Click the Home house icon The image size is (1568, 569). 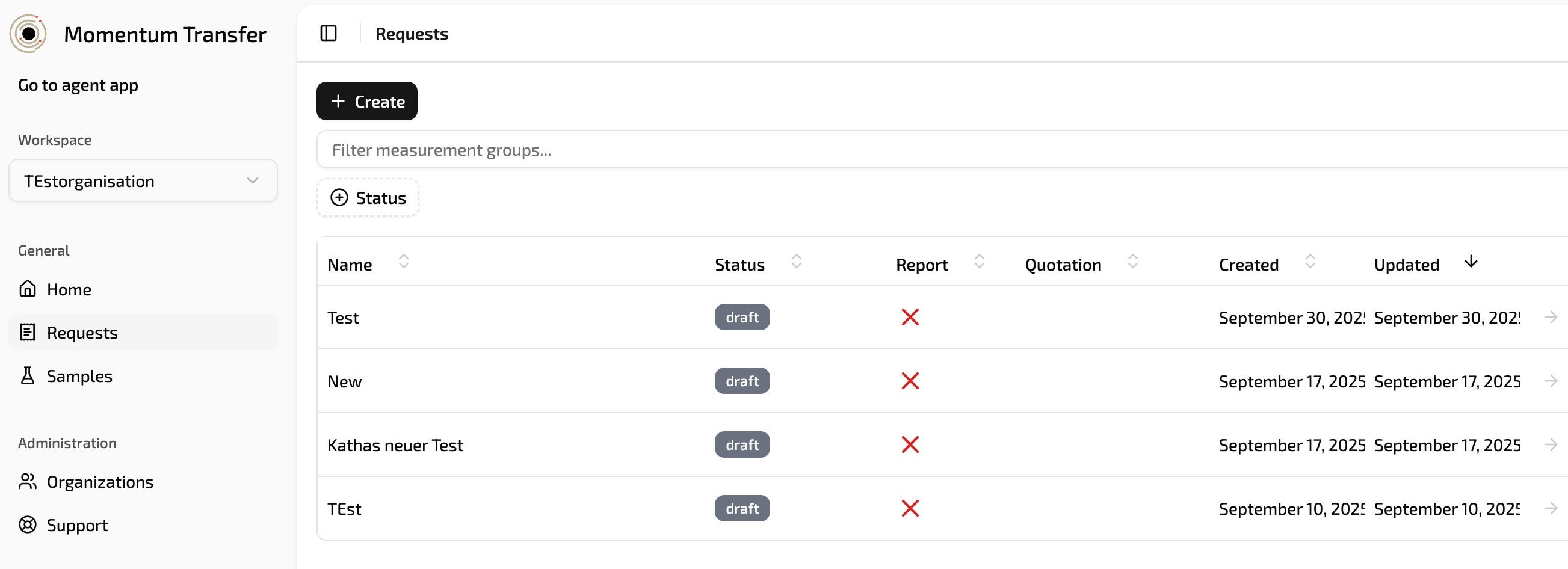point(28,289)
